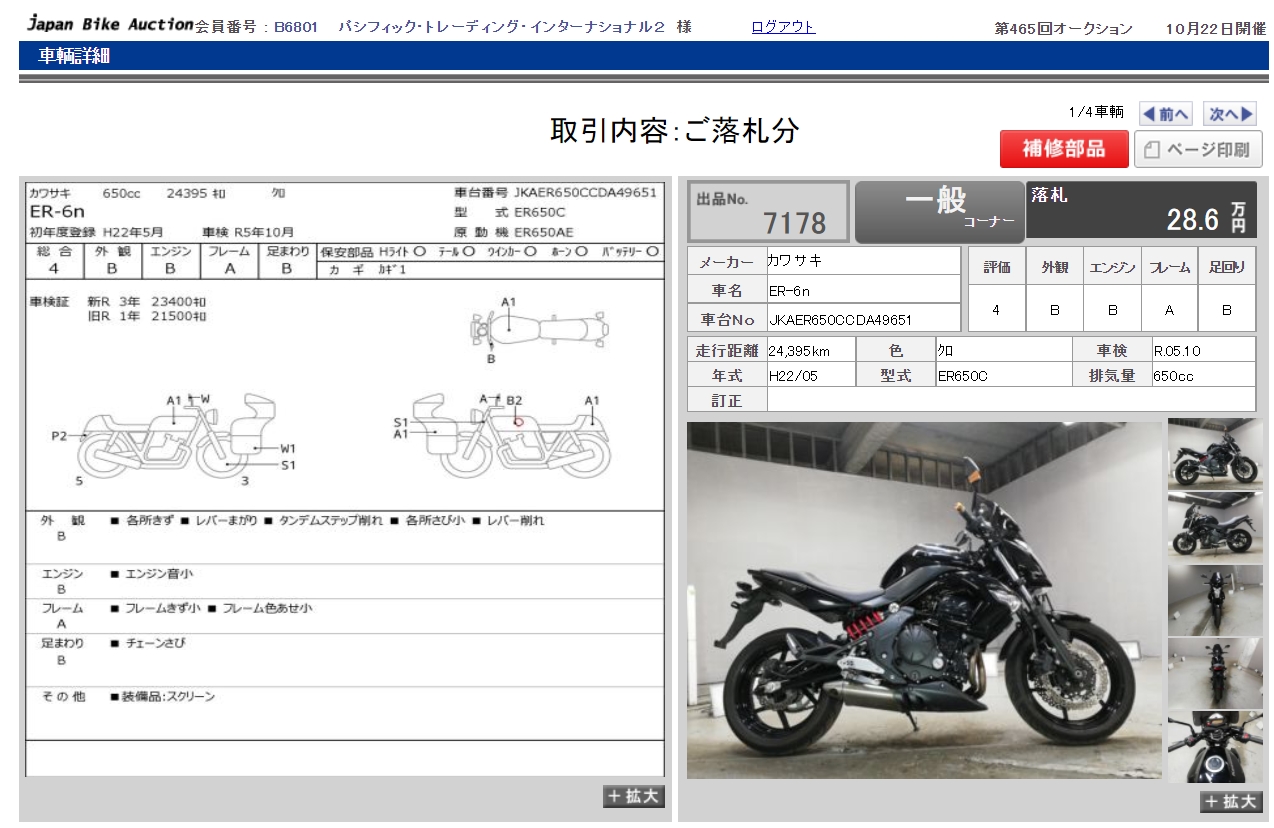Select the front view thumbnail
Image resolution: width=1274 pixels, height=828 pixels.
[x=1215, y=599]
